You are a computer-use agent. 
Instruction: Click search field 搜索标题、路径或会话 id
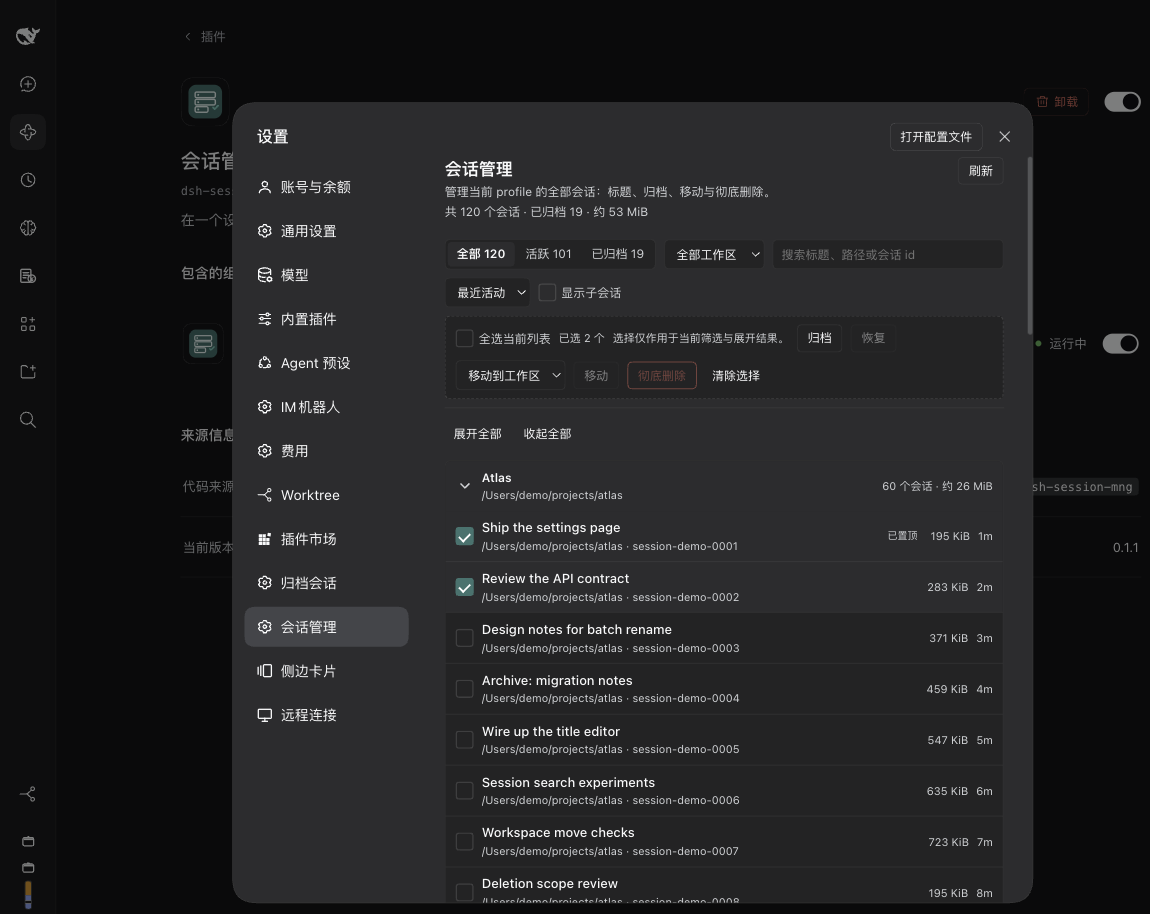pos(887,255)
